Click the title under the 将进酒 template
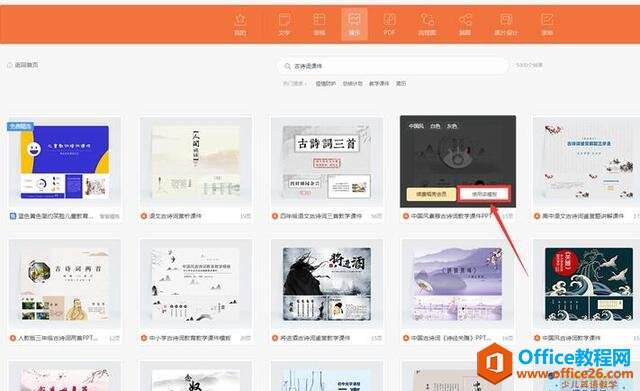 click(x=315, y=338)
